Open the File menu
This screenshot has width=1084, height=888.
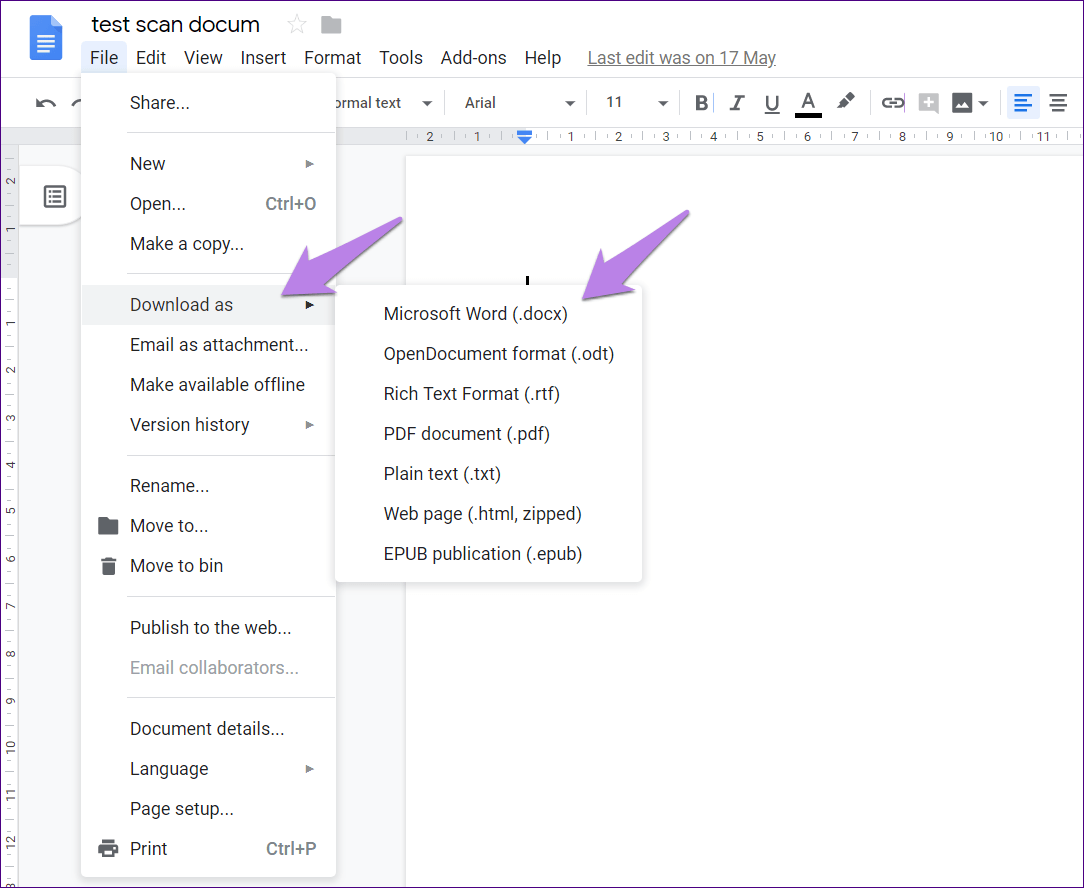click(104, 58)
